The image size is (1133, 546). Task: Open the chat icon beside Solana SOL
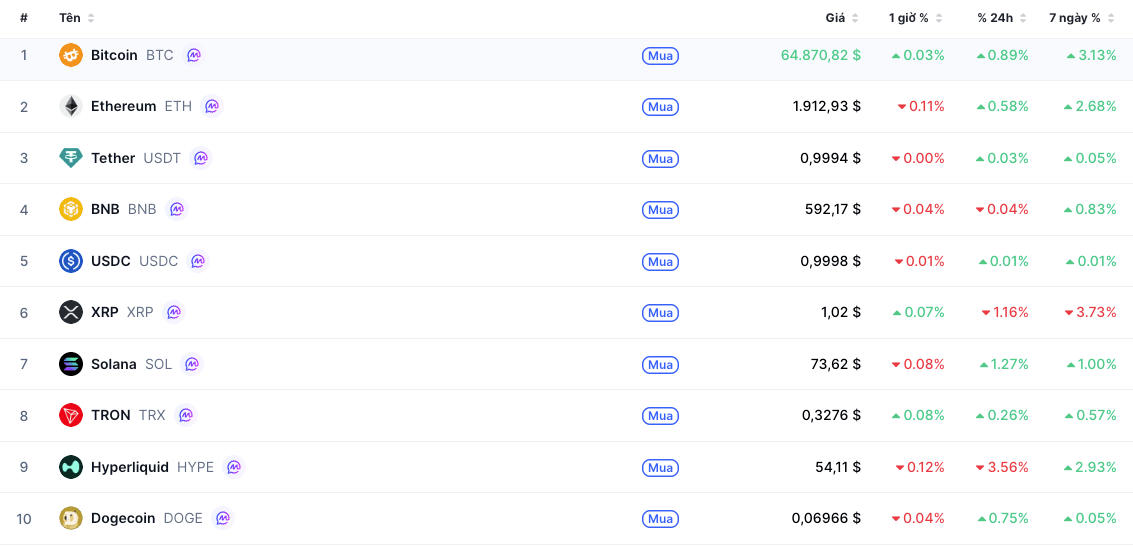(x=191, y=364)
